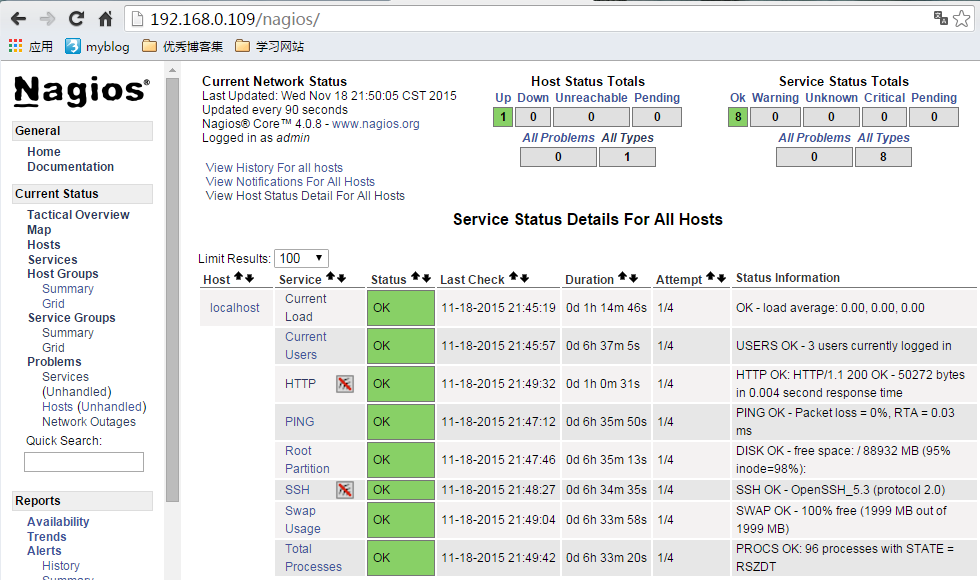Open the Current Users service
The height and width of the screenshot is (580, 980).
pyautogui.click(x=306, y=346)
